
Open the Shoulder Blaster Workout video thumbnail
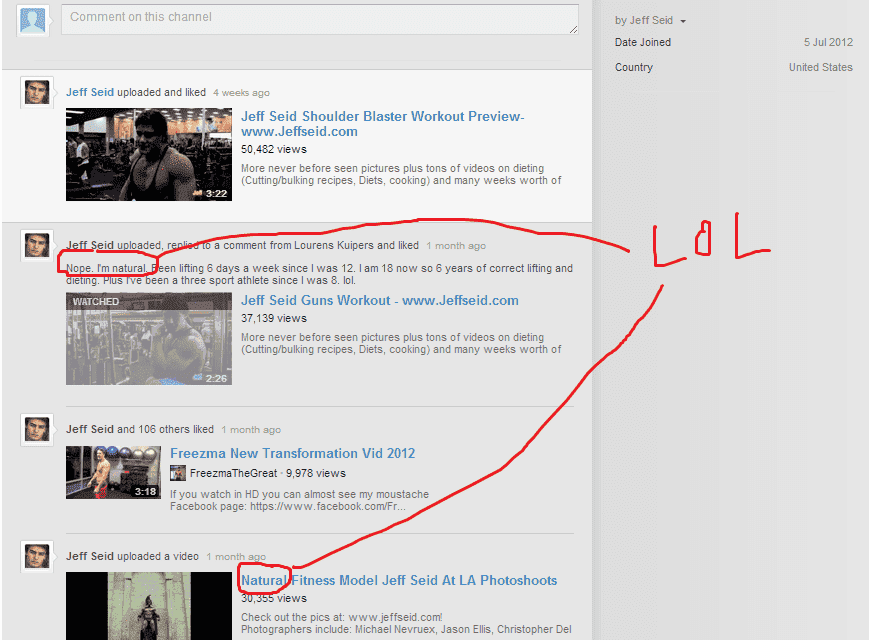tap(148, 155)
